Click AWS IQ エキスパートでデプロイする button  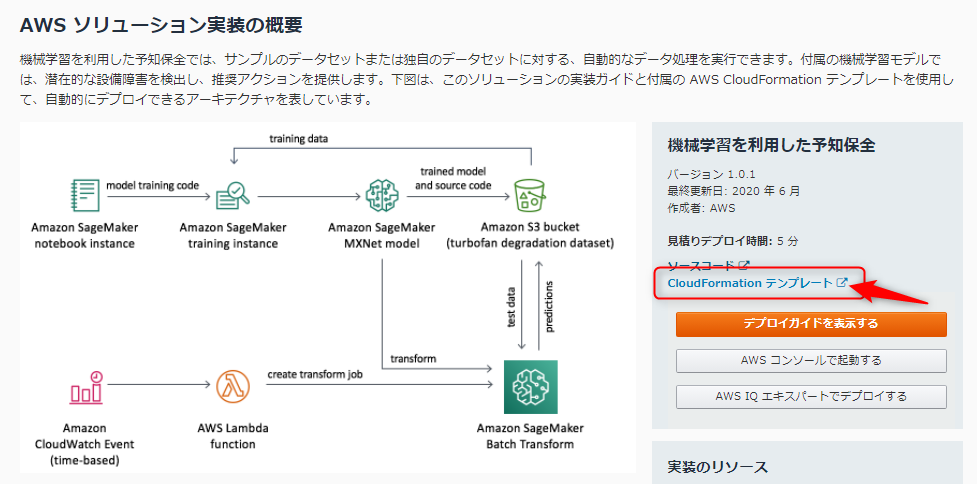pyautogui.click(x=811, y=396)
